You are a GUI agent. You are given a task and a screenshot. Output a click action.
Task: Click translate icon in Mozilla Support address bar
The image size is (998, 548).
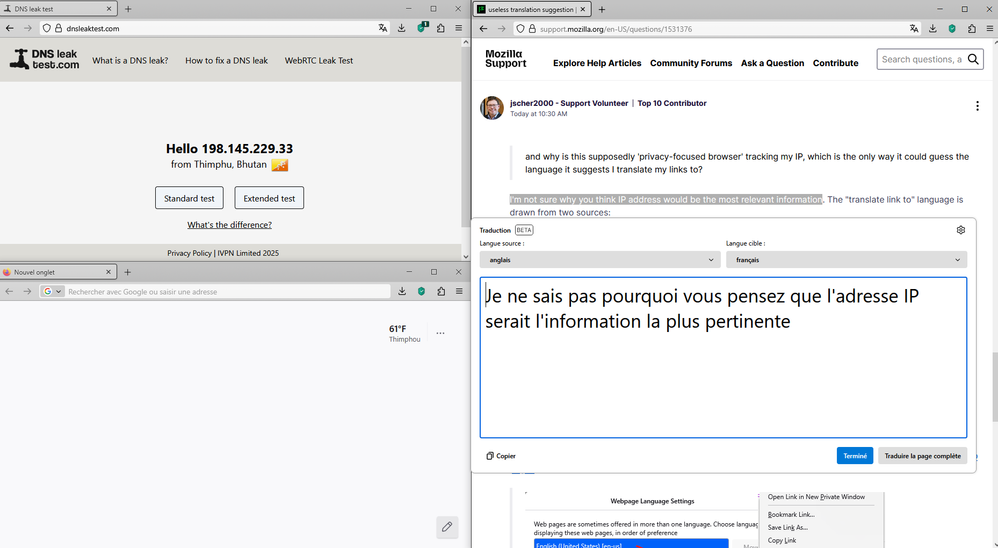pos(914,29)
